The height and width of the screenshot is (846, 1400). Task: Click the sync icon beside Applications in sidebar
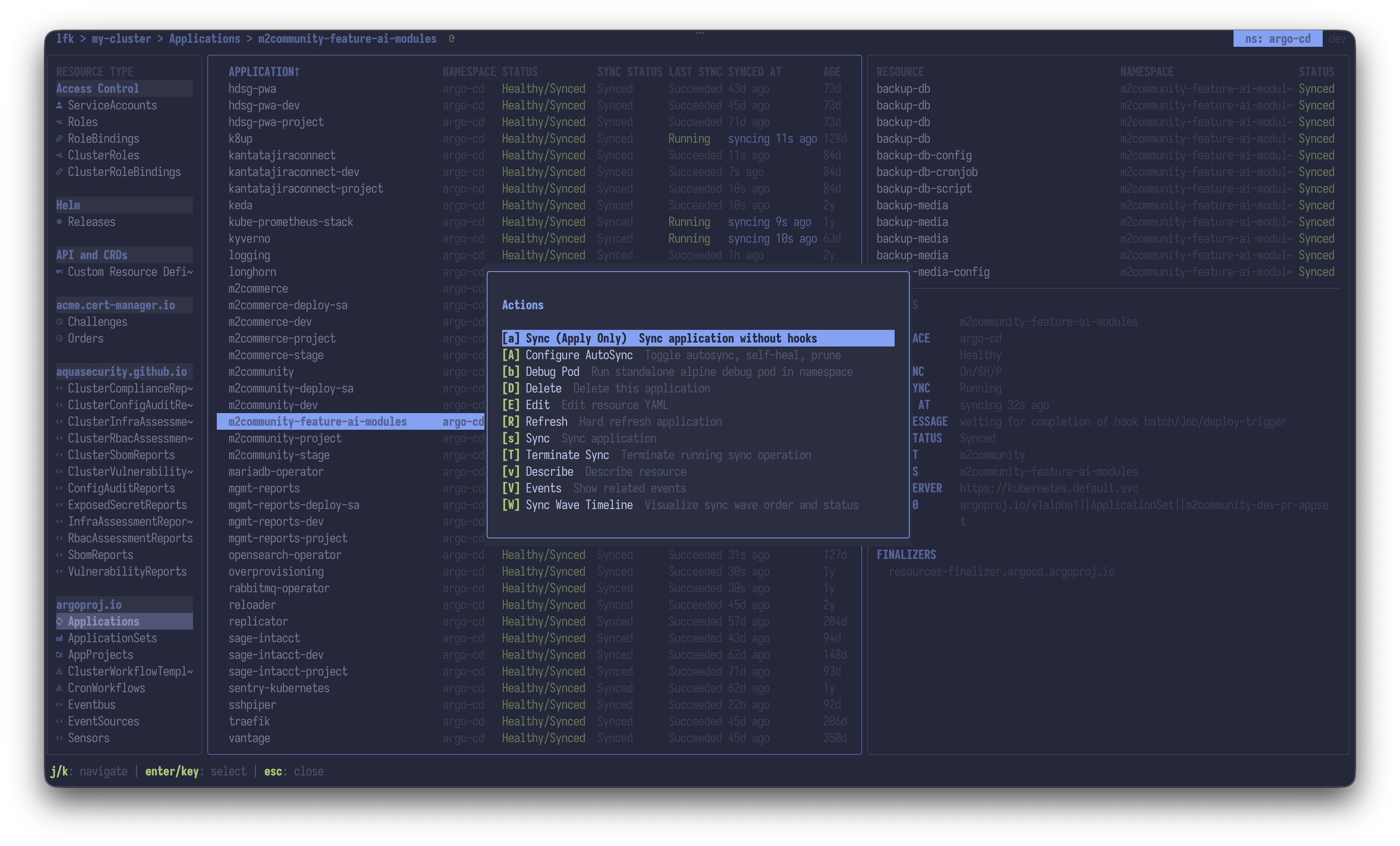tap(59, 621)
